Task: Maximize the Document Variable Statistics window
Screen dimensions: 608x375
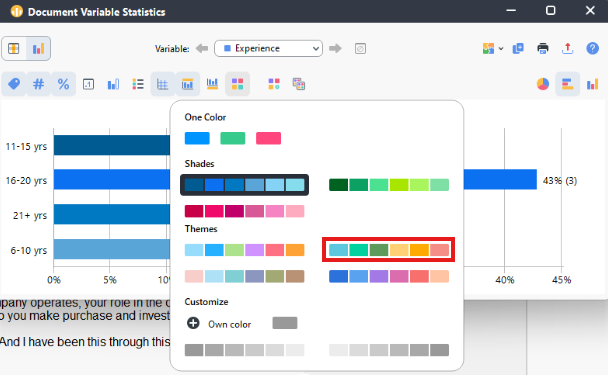Action: 551,10
